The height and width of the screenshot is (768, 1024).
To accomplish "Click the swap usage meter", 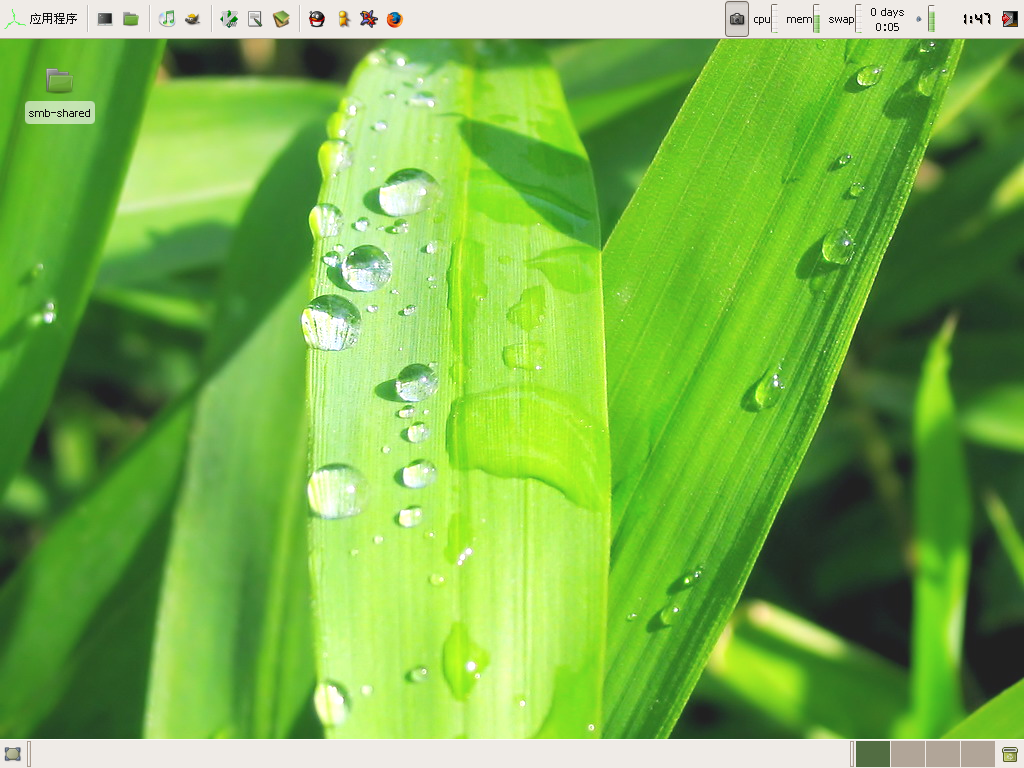I will tap(845, 19).
